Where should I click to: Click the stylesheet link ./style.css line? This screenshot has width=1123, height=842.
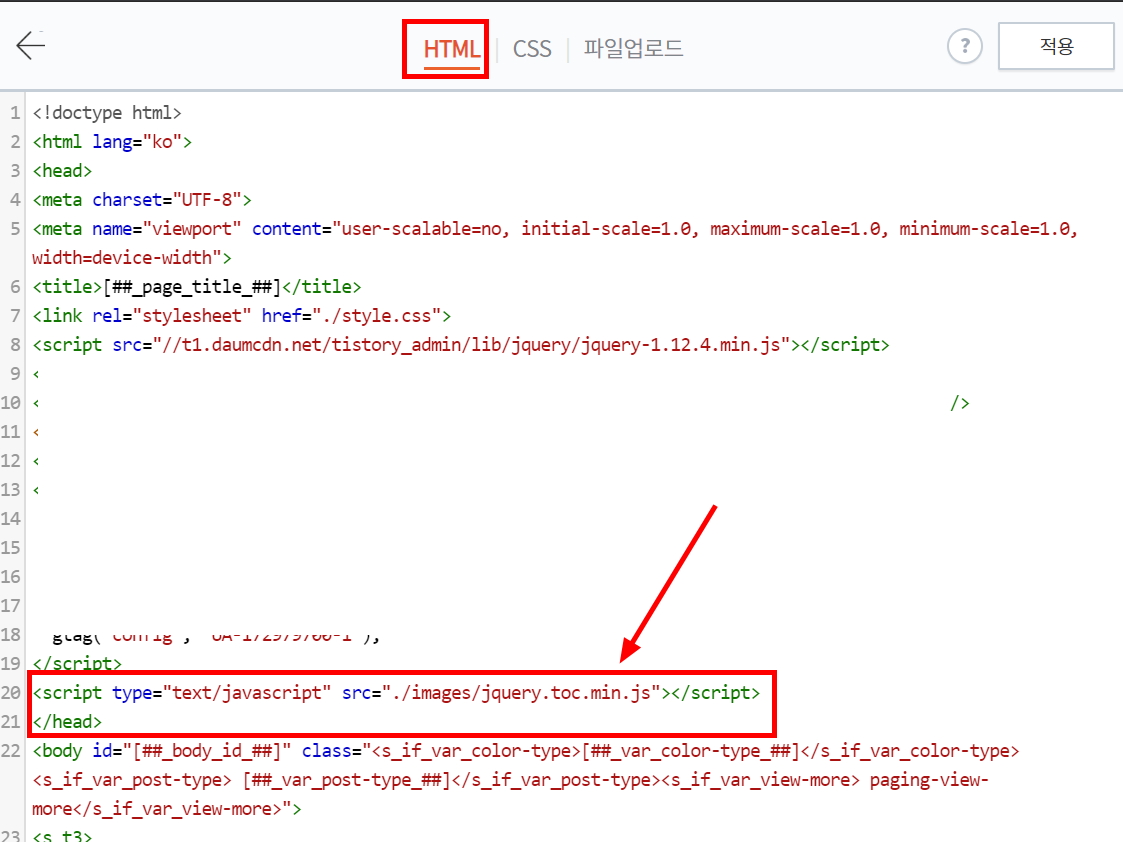coord(241,316)
